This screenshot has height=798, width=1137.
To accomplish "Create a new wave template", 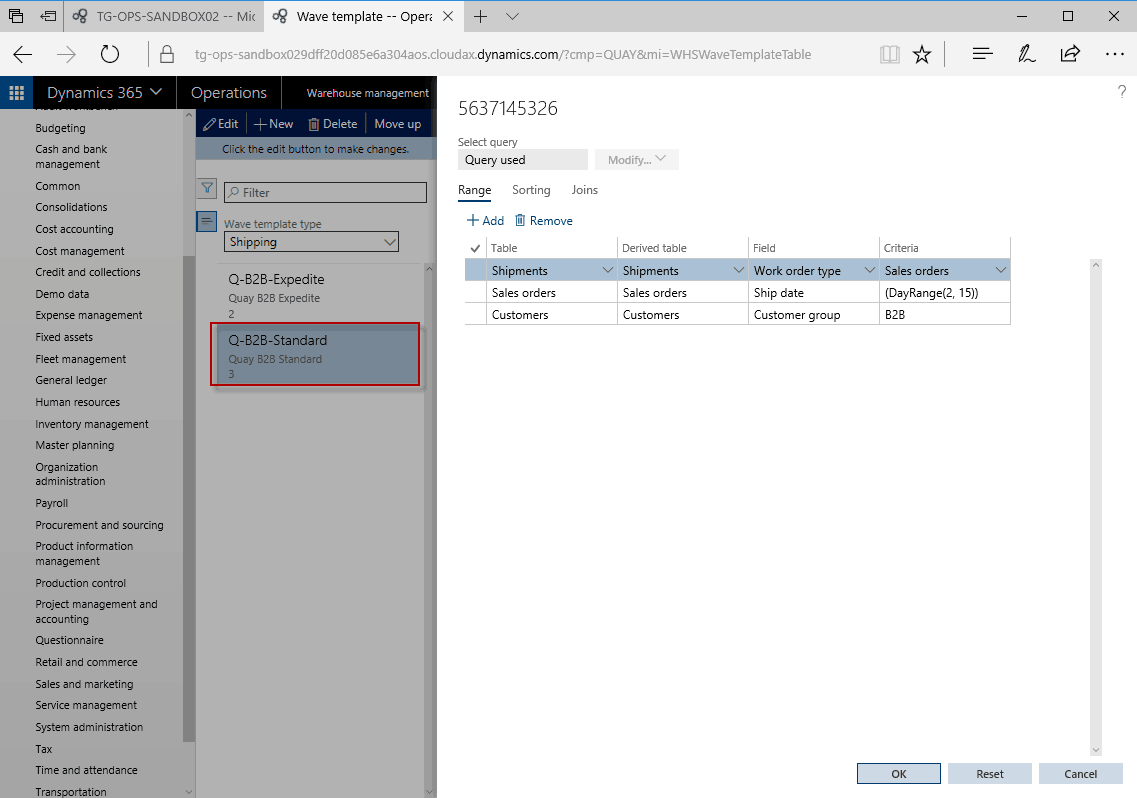I will pyautogui.click(x=273, y=124).
